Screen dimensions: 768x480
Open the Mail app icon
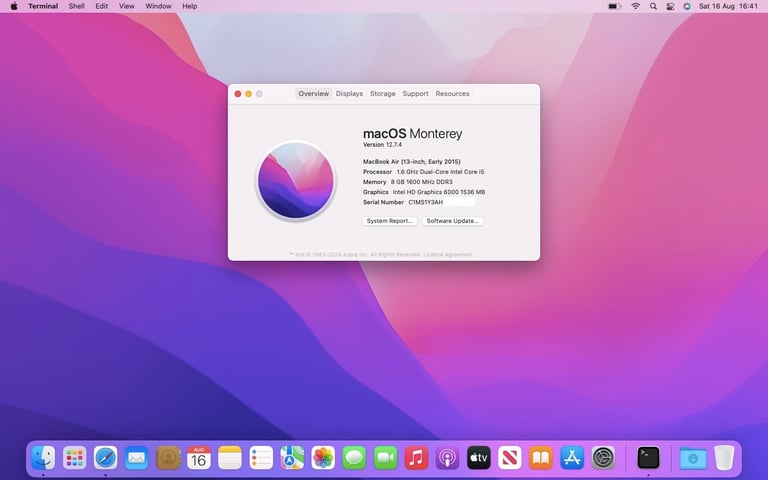point(137,458)
